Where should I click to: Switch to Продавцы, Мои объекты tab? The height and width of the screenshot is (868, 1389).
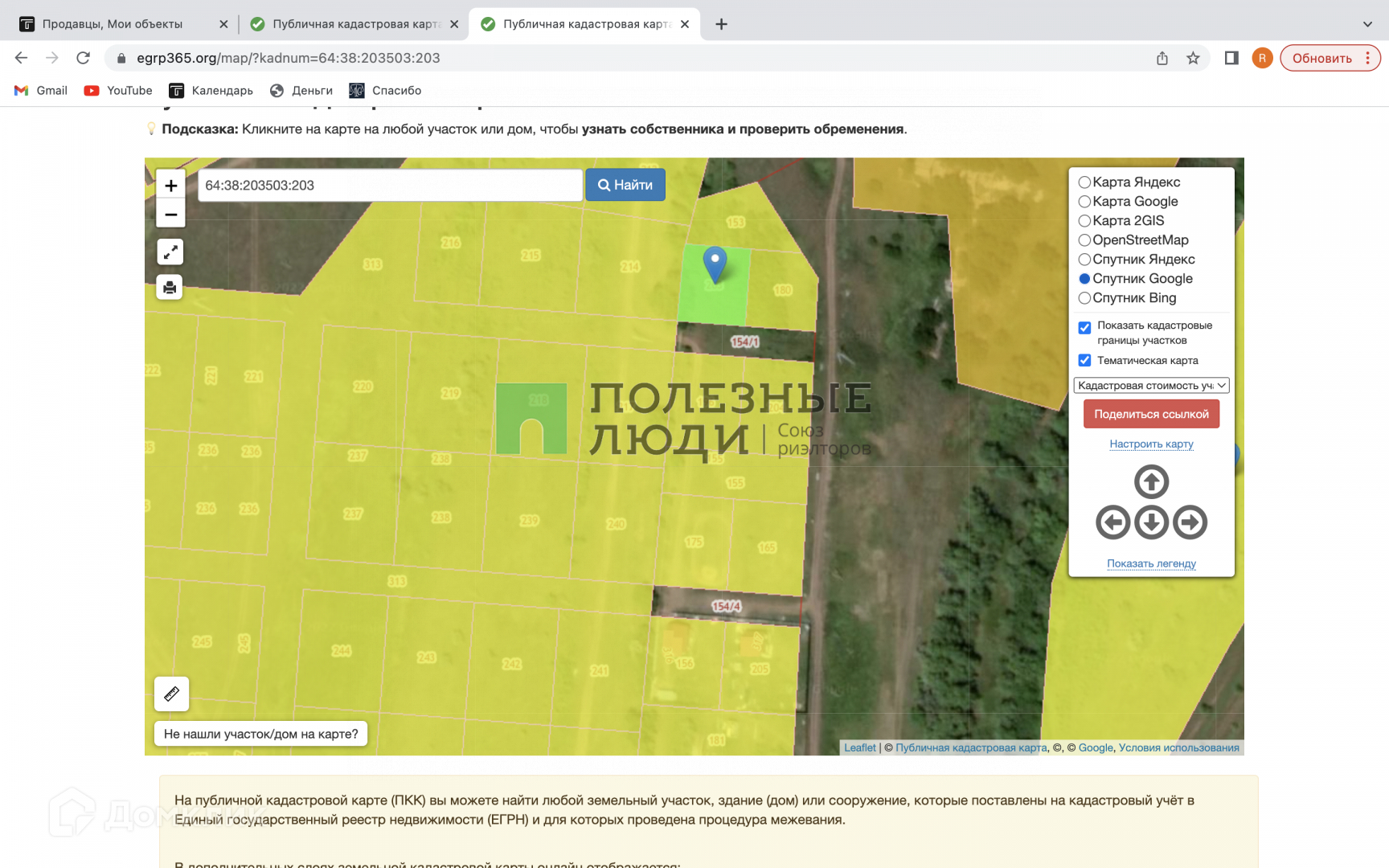(x=113, y=24)
